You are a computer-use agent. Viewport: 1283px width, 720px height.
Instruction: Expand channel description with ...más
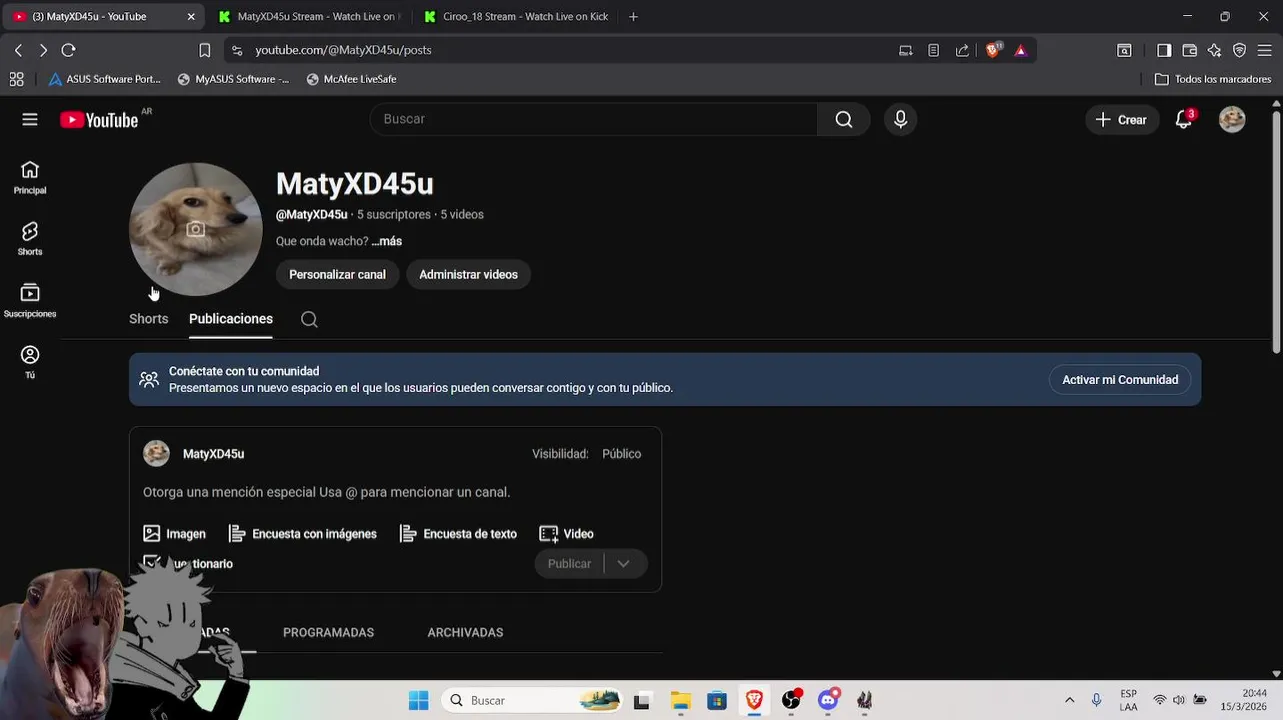386,241
